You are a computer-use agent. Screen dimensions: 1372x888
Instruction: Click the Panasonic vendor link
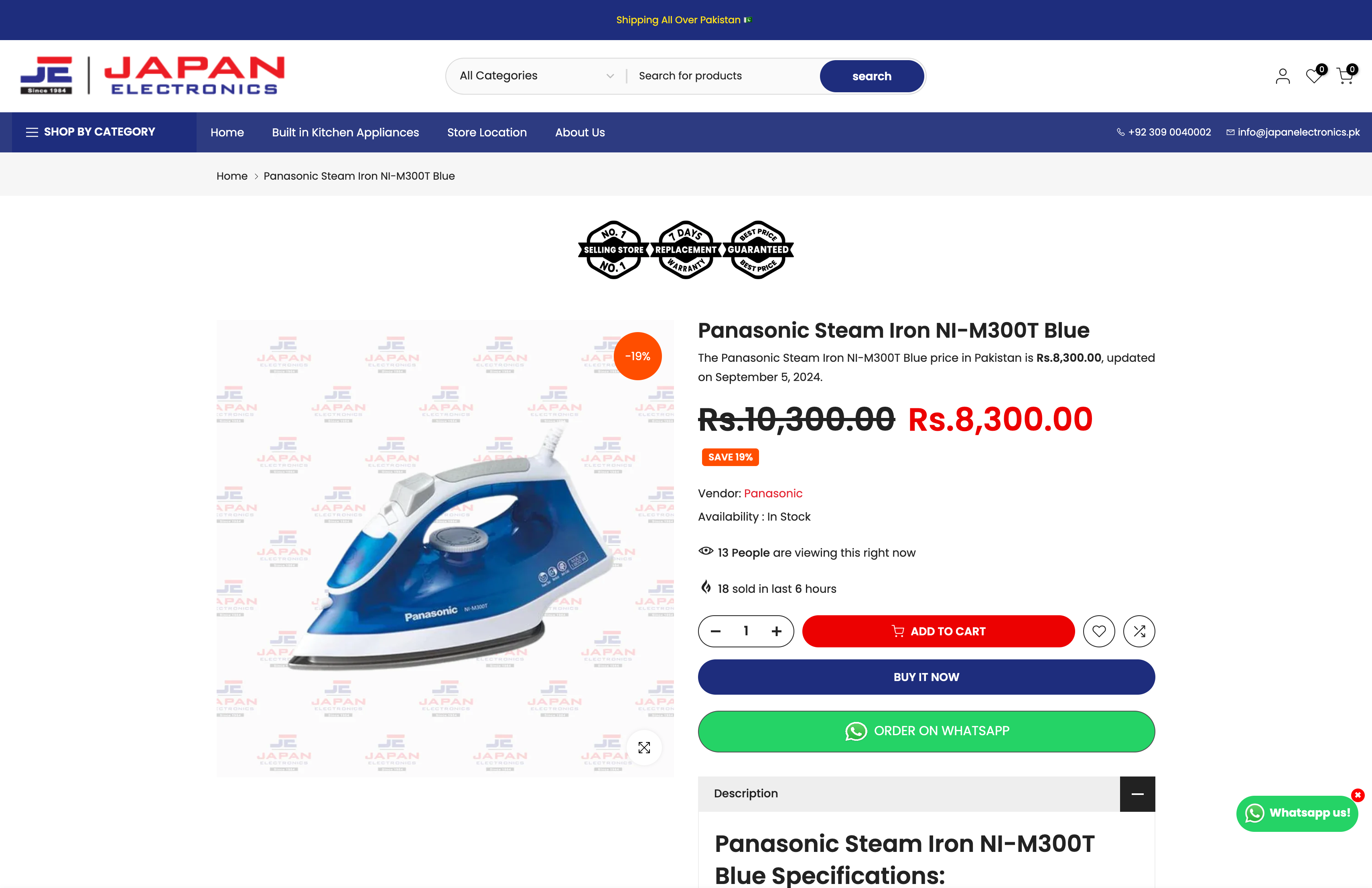pos(773,493)
